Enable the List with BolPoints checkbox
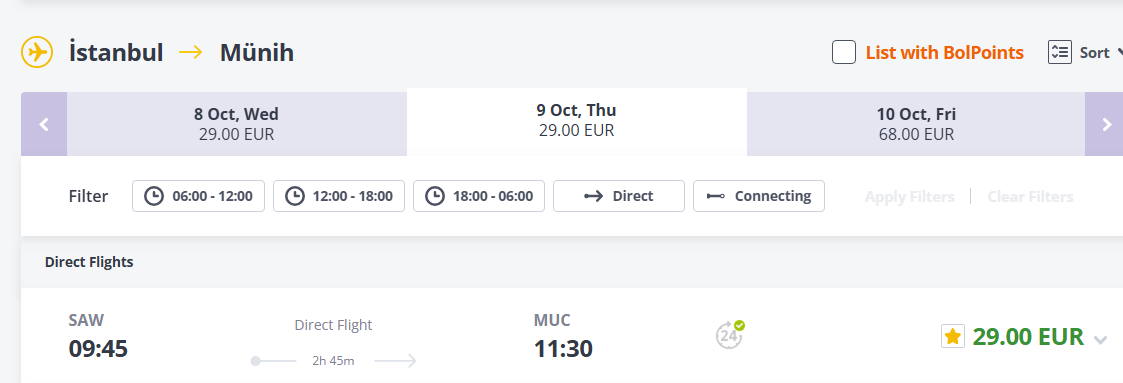The width and height of the screenshot is (1123, 383). pos(844,52)
